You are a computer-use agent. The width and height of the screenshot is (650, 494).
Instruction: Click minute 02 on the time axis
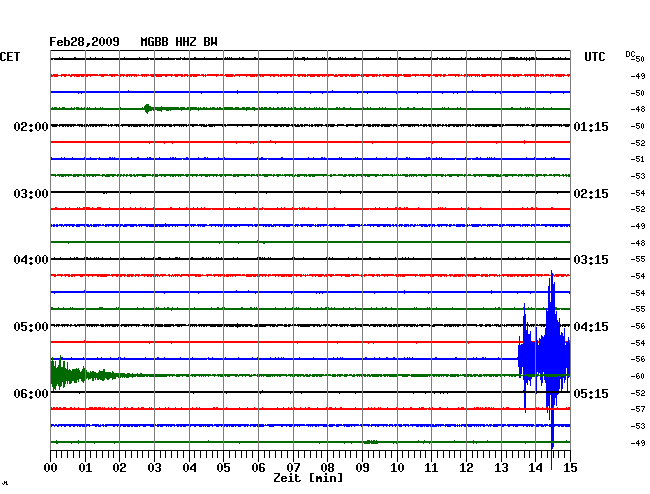119,467
